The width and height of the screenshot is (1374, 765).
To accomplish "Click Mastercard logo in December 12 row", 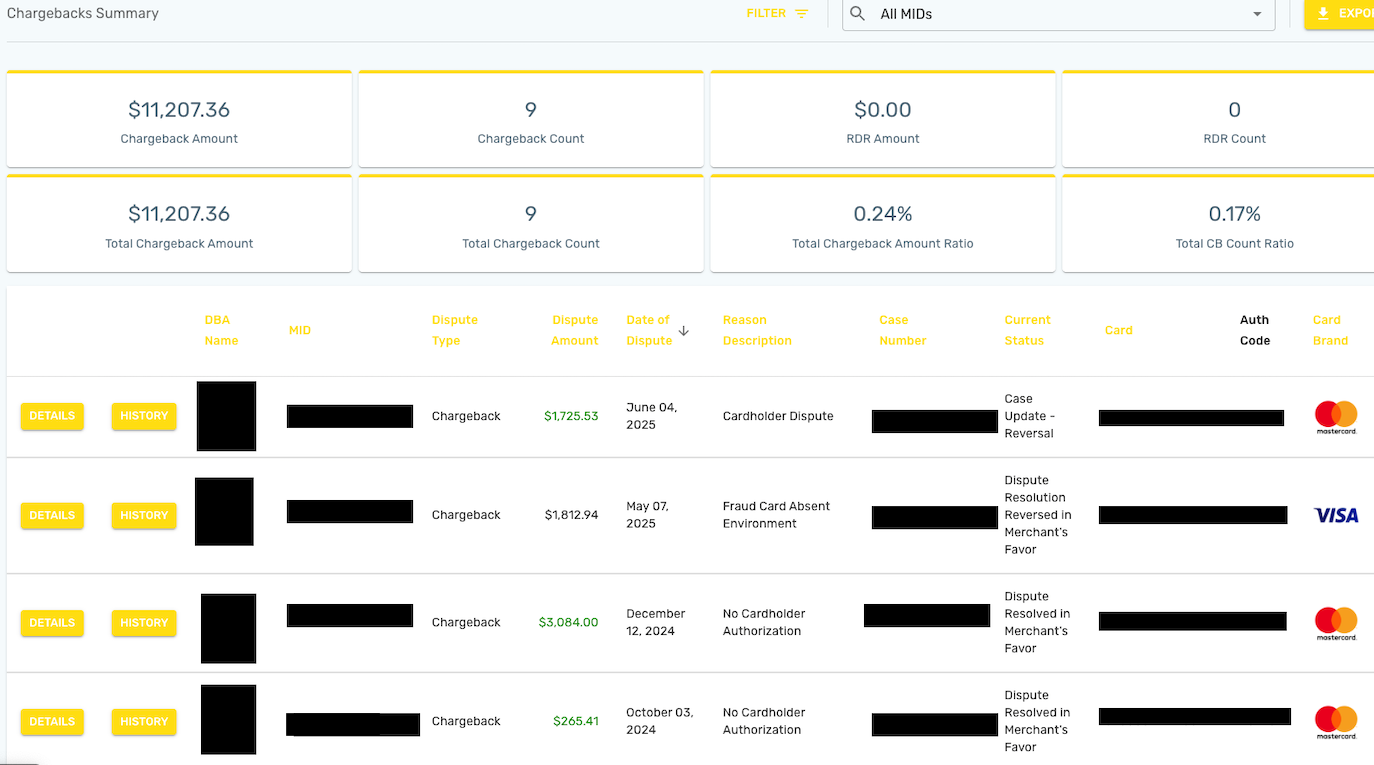I will click(x=1336, y=623).
